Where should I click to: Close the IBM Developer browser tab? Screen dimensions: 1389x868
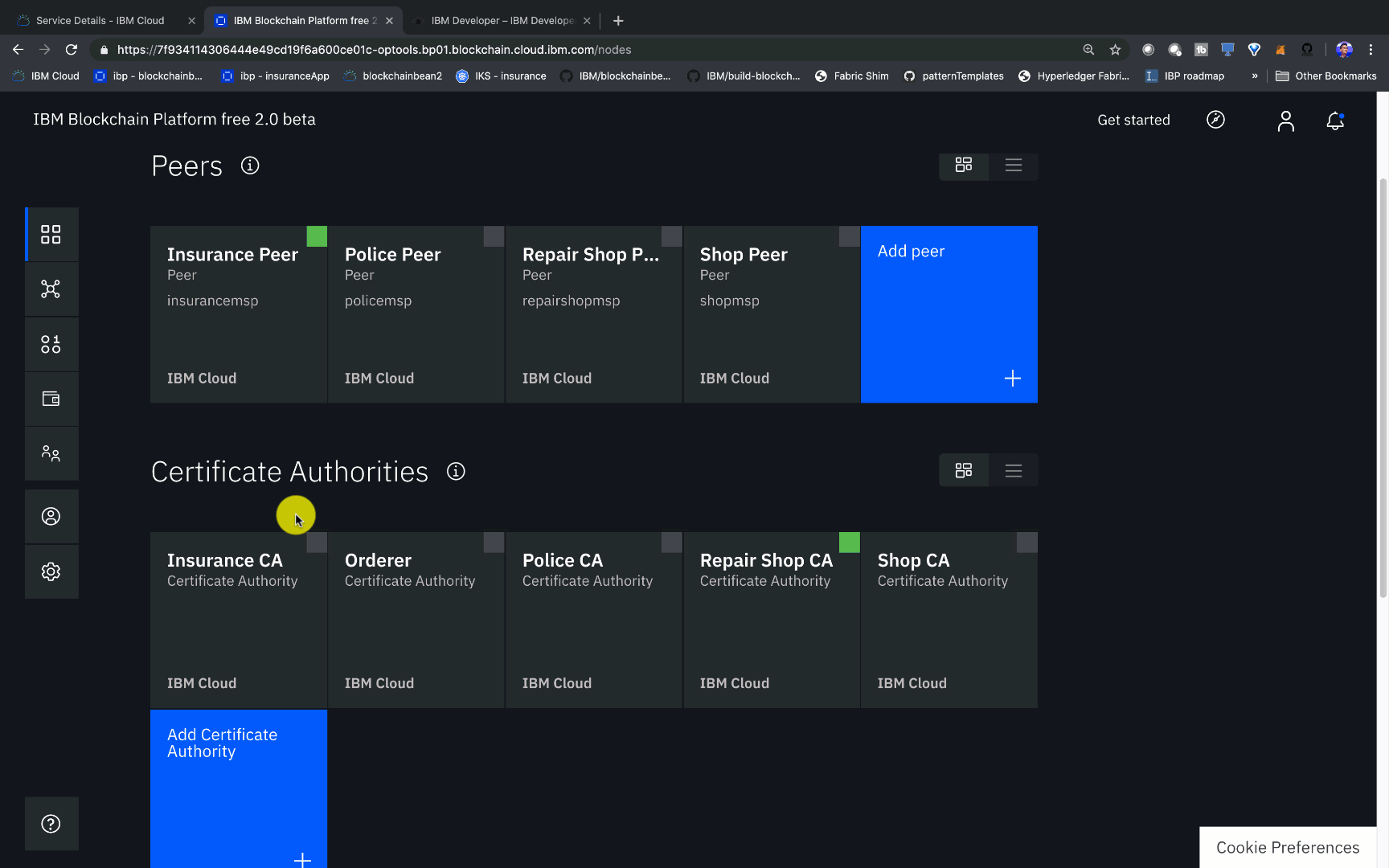point(587,21)
